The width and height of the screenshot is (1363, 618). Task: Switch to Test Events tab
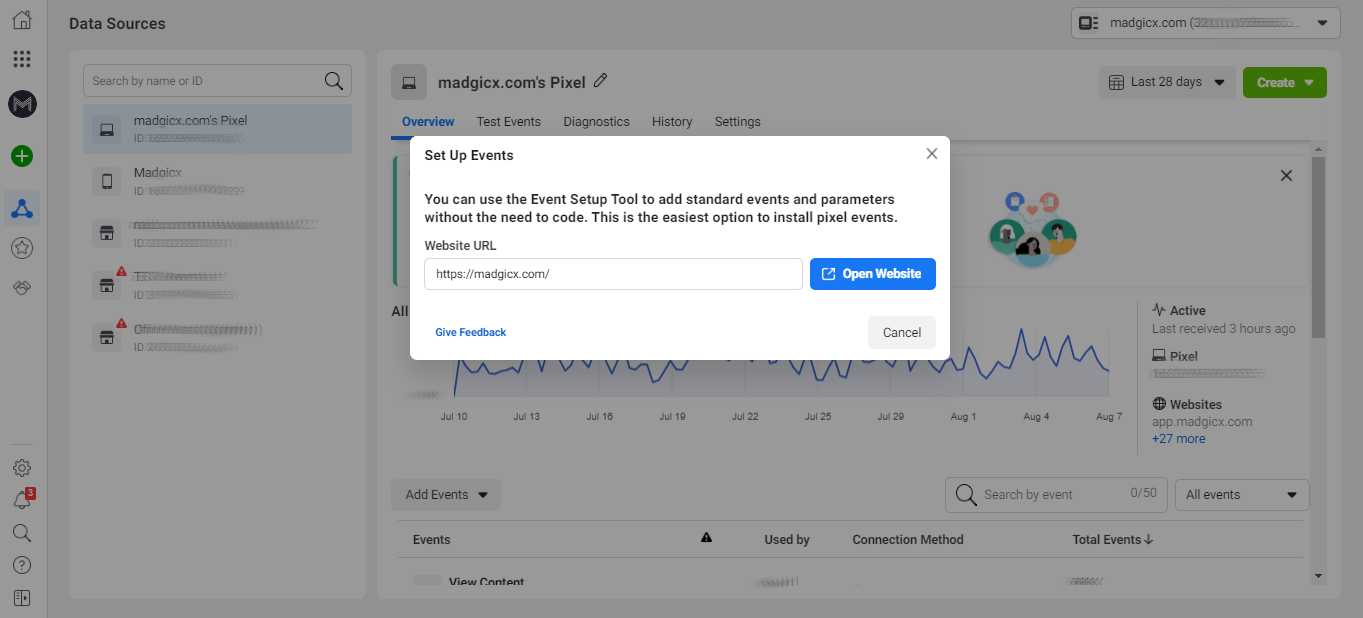509,122
